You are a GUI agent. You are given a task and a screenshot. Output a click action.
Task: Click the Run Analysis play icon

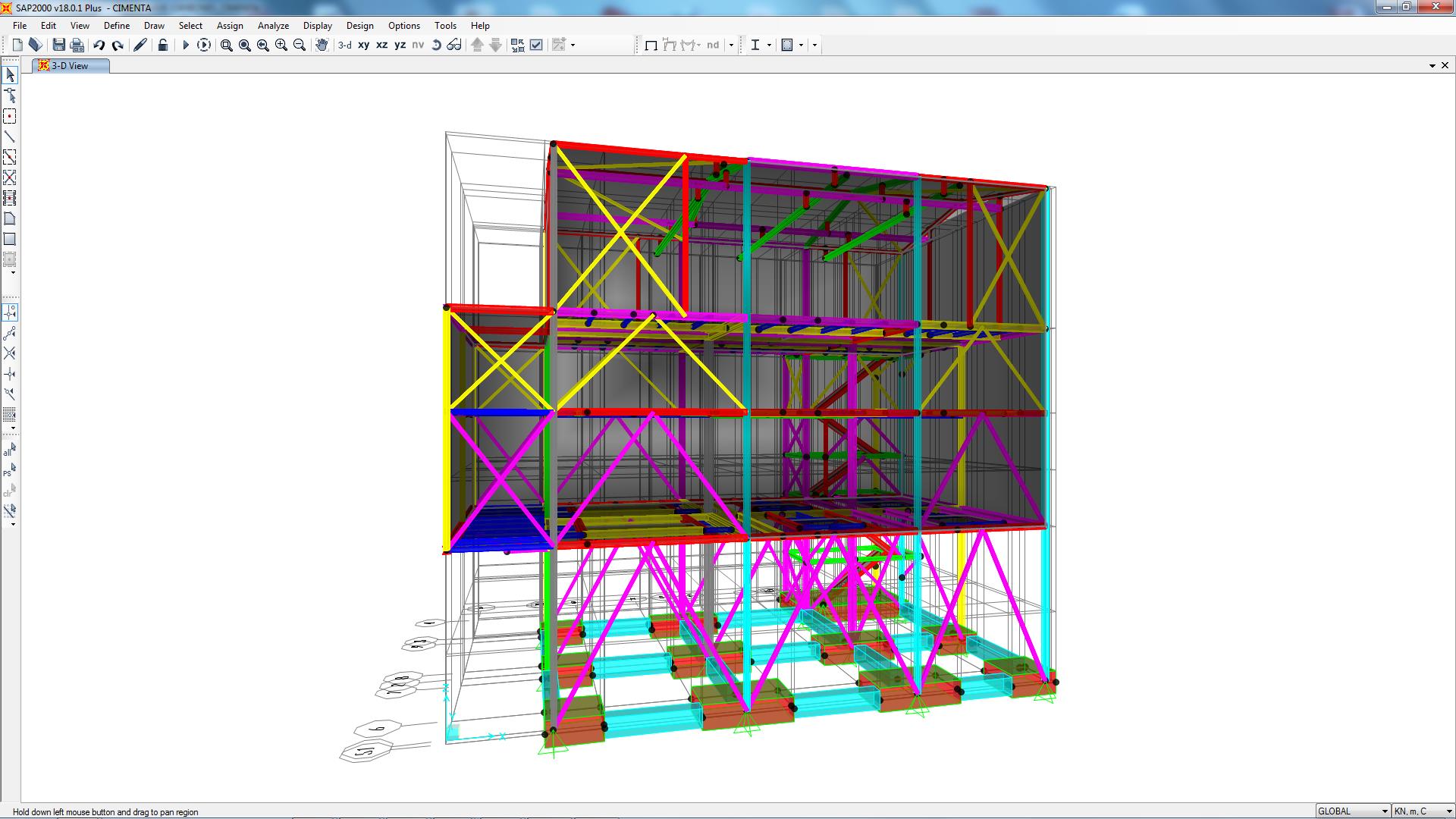click(185, 45)
